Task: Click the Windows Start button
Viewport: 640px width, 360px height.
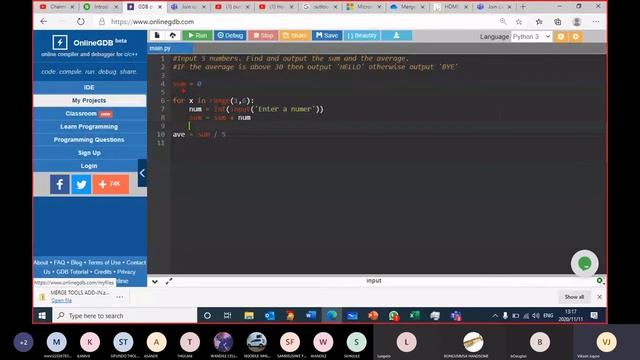Action: tap(42, 316)
